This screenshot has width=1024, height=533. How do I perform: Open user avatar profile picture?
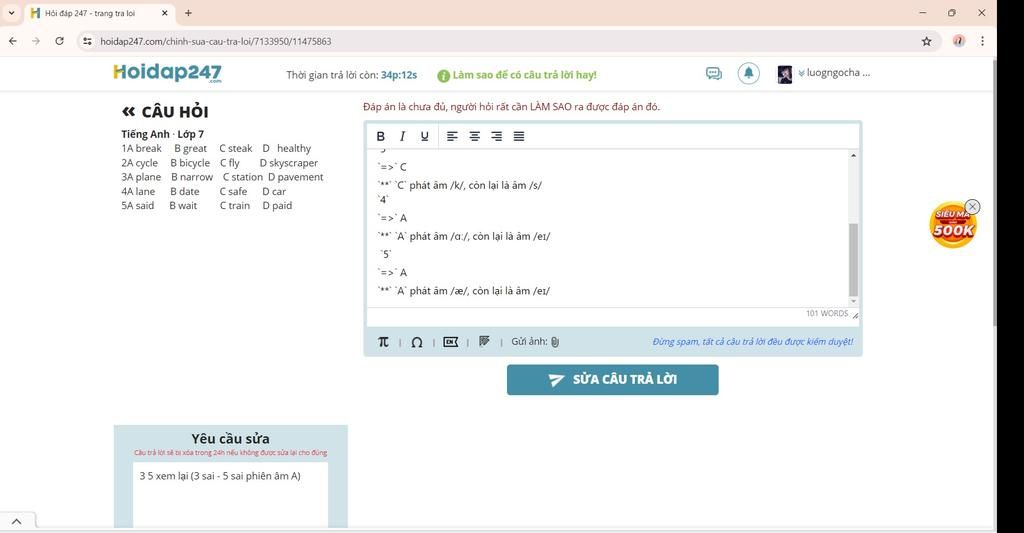click(784, 74)
